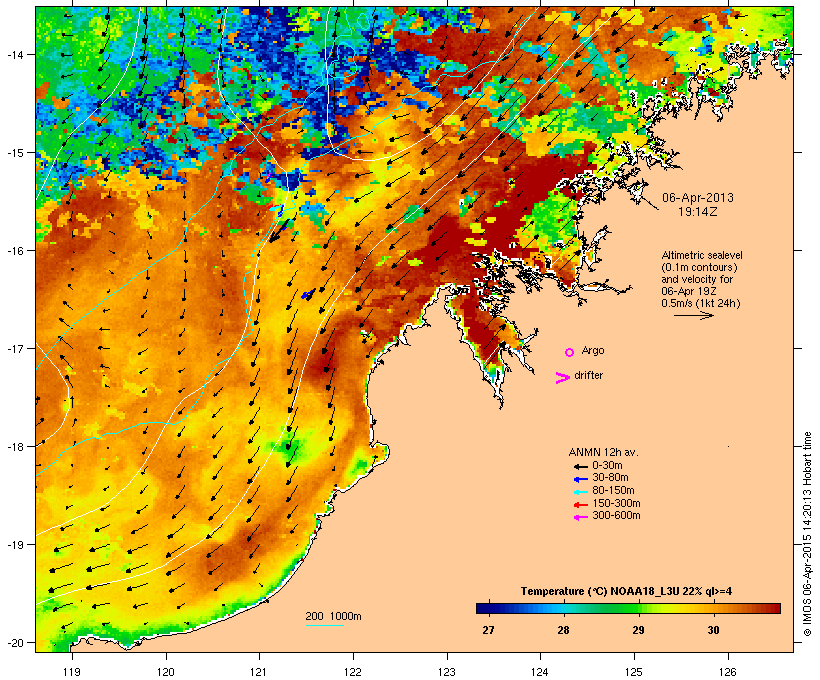Click the longitude axis label 126
820x680 pixels.
coord(728,672)
